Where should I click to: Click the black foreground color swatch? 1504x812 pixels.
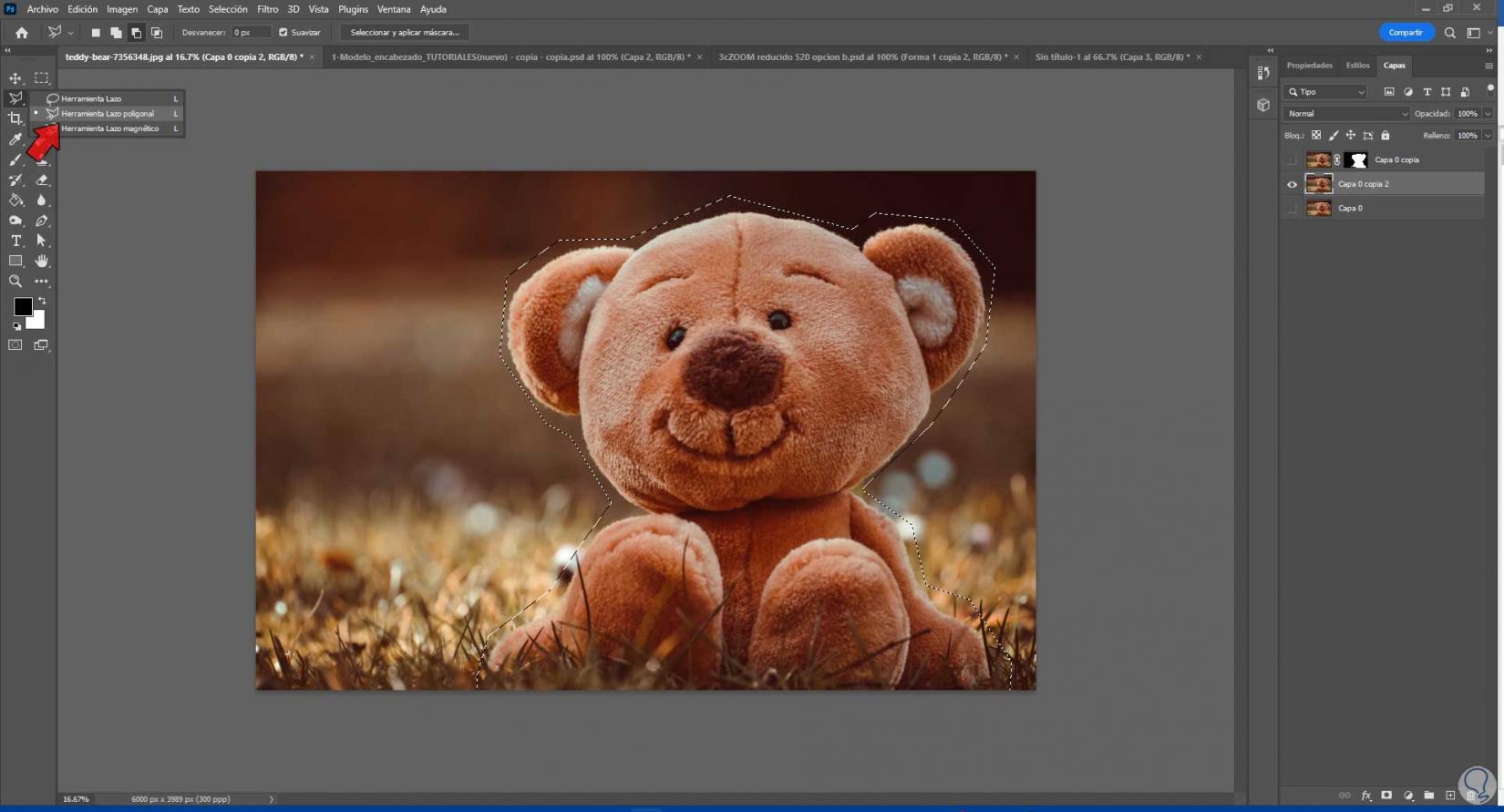tap(23, 307)
